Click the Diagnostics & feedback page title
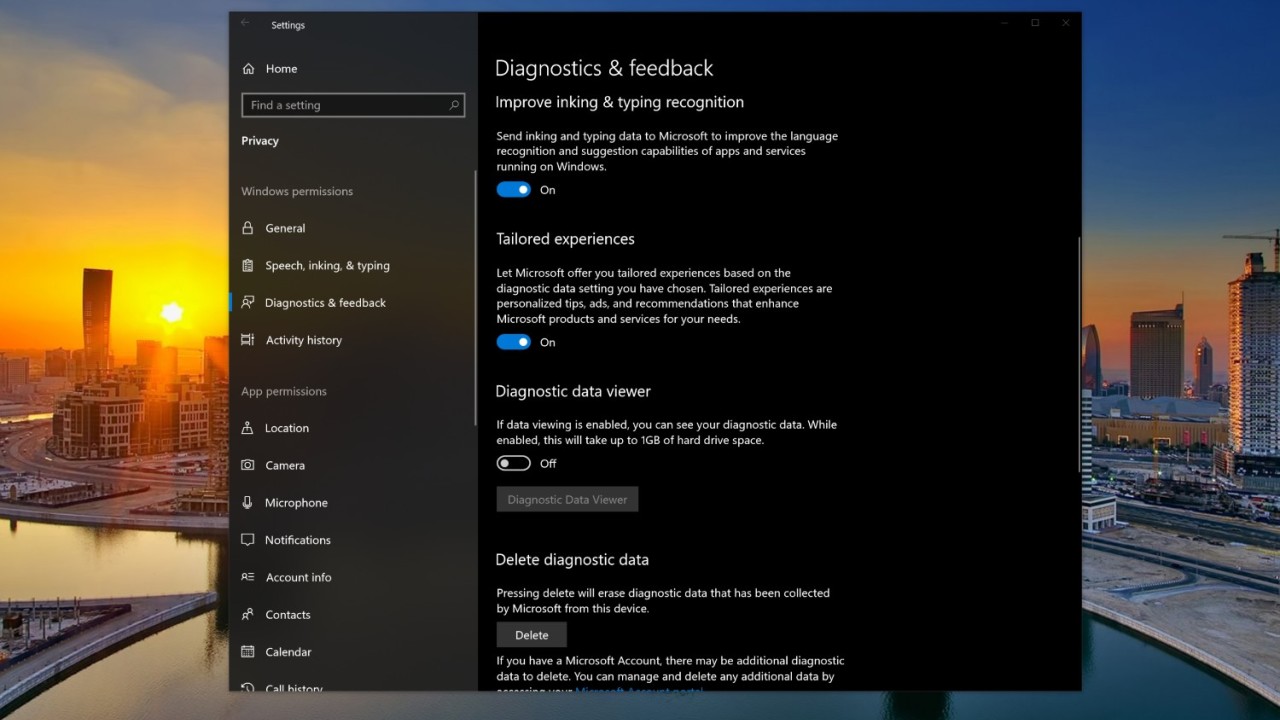The image size is (1280, 720). [604, 68]
